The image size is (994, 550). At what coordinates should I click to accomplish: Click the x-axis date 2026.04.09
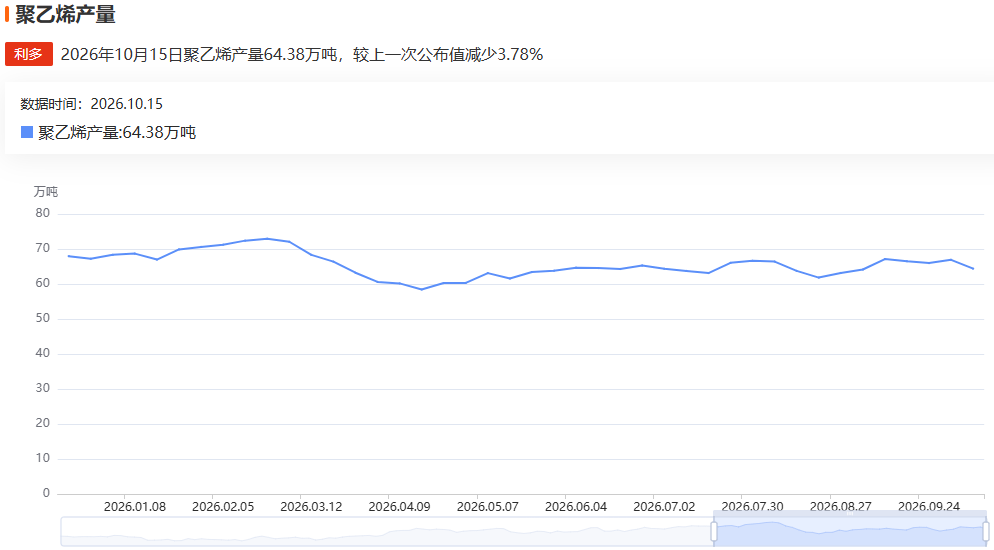tap(399, 507)
